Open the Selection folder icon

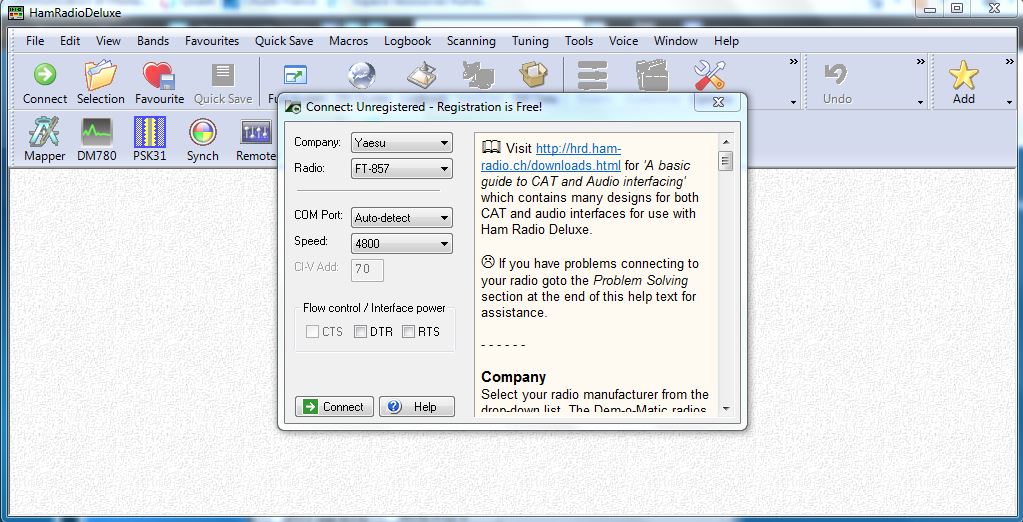(x=100, y=76)
